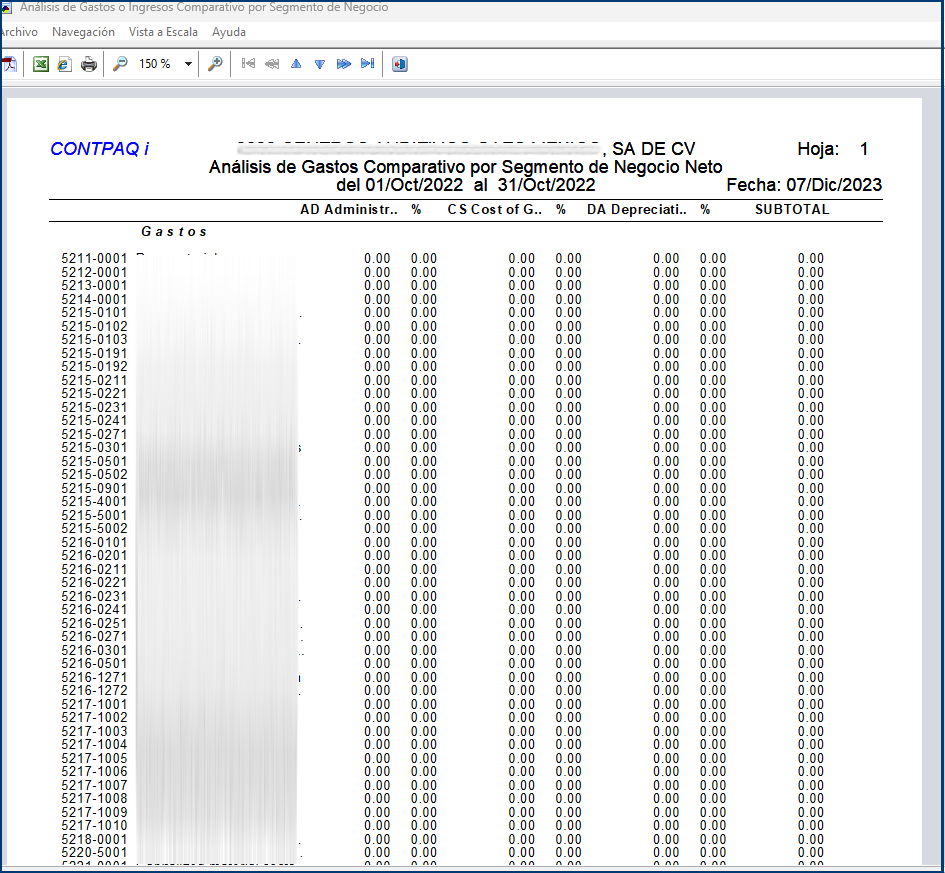Select account code 5216-0251
Viewport: 945px width, 873px height.
pos(95,624)
